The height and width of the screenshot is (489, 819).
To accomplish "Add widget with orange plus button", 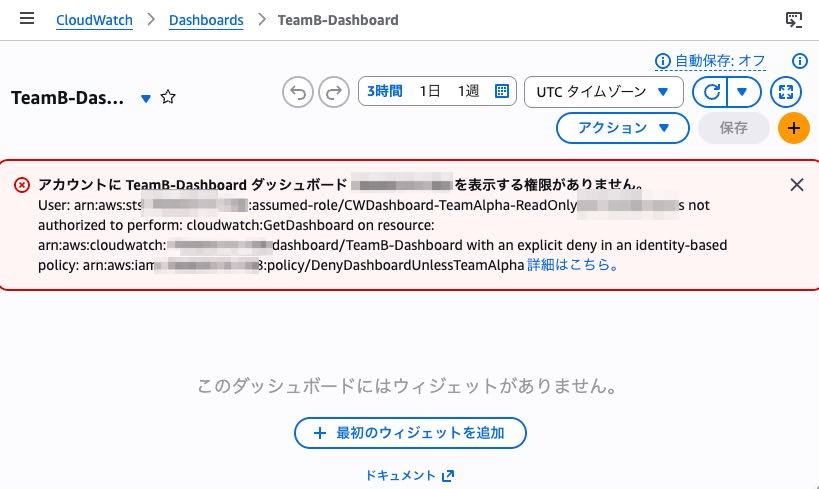I will [793, 128].
